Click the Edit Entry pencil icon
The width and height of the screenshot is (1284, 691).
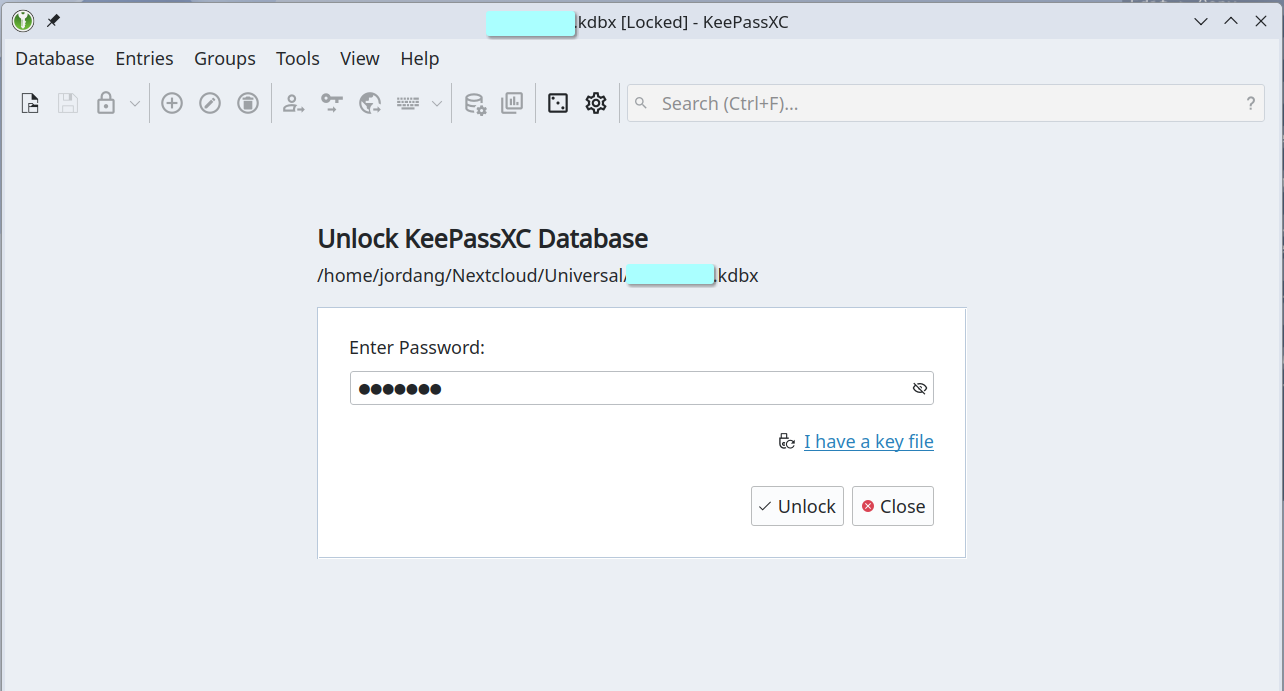point(210,103)
